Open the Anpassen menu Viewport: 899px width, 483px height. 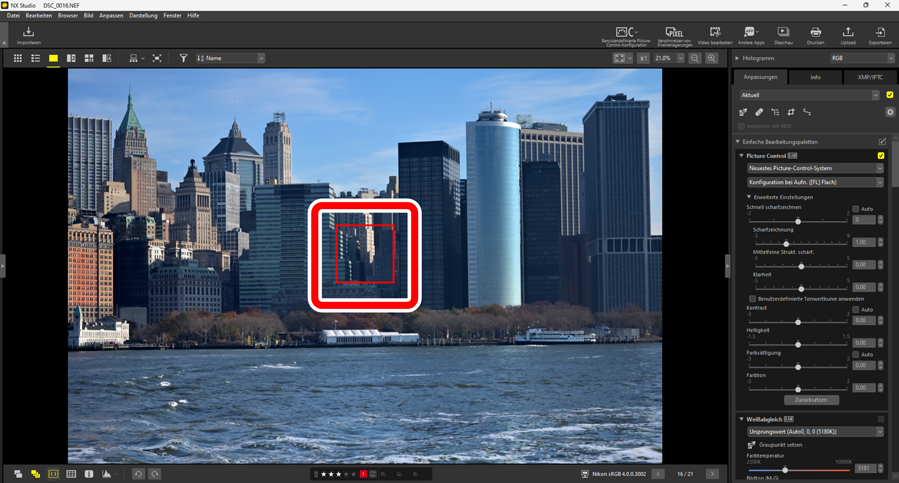click(111, 16)
